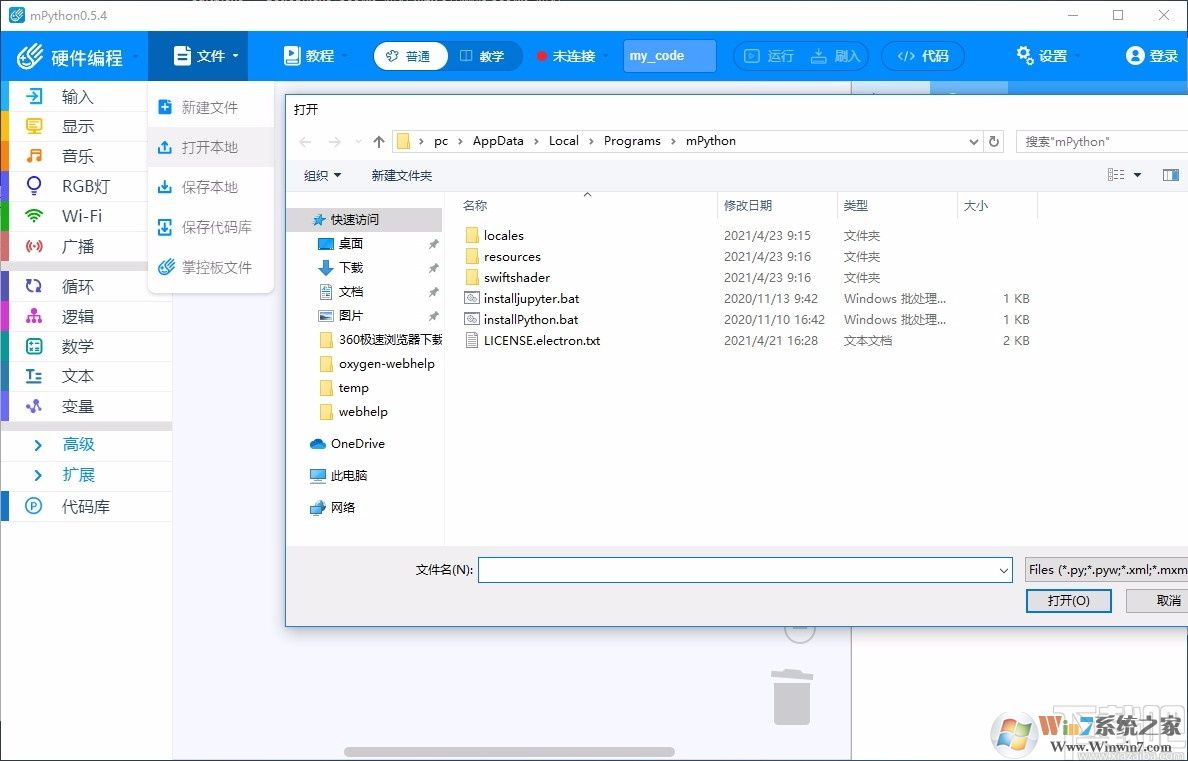Expand the 高级 category chevron
This screenshot has width=1188, height=761.
(x=38, y=445)
